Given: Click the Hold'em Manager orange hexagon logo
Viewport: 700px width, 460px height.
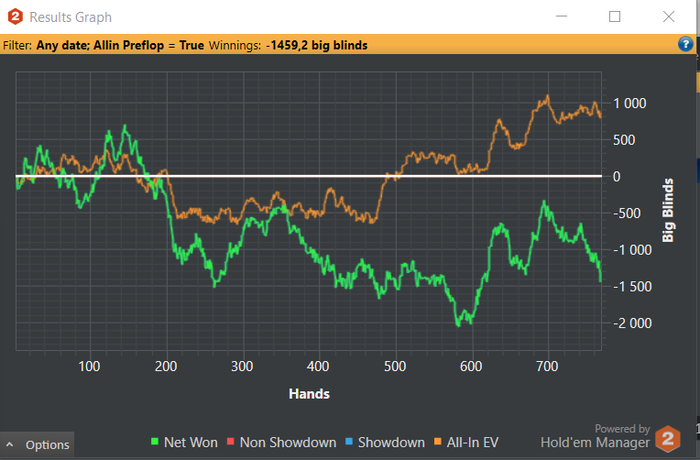Looking at the screenshot, I should [x=668, y=439].
